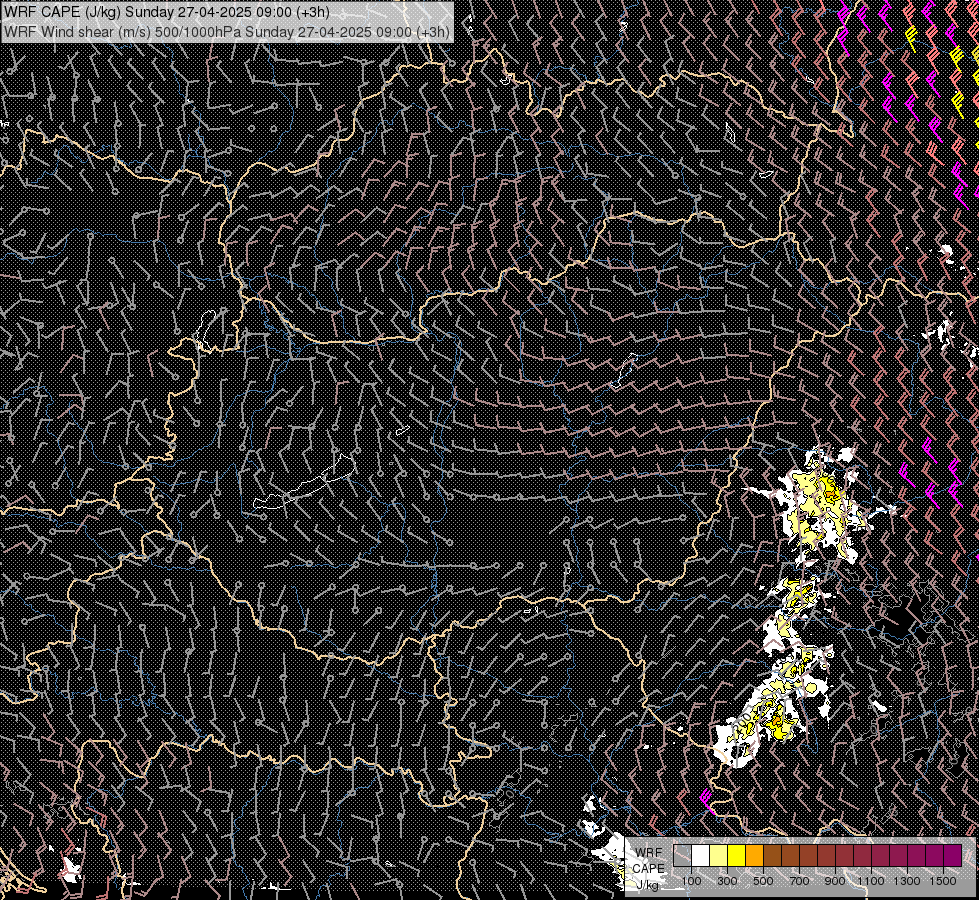Click the "WRF CAPE (J/kg)" title line
Image resolution: width=979 pixels, height=900 pixels.
167,12
